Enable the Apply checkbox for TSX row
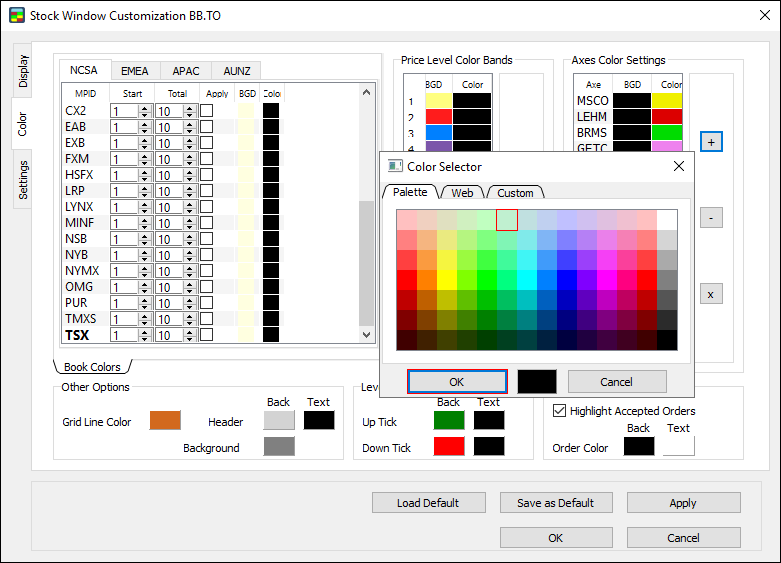The width and height of the screenshot is (781, 563). coord(206,335)
